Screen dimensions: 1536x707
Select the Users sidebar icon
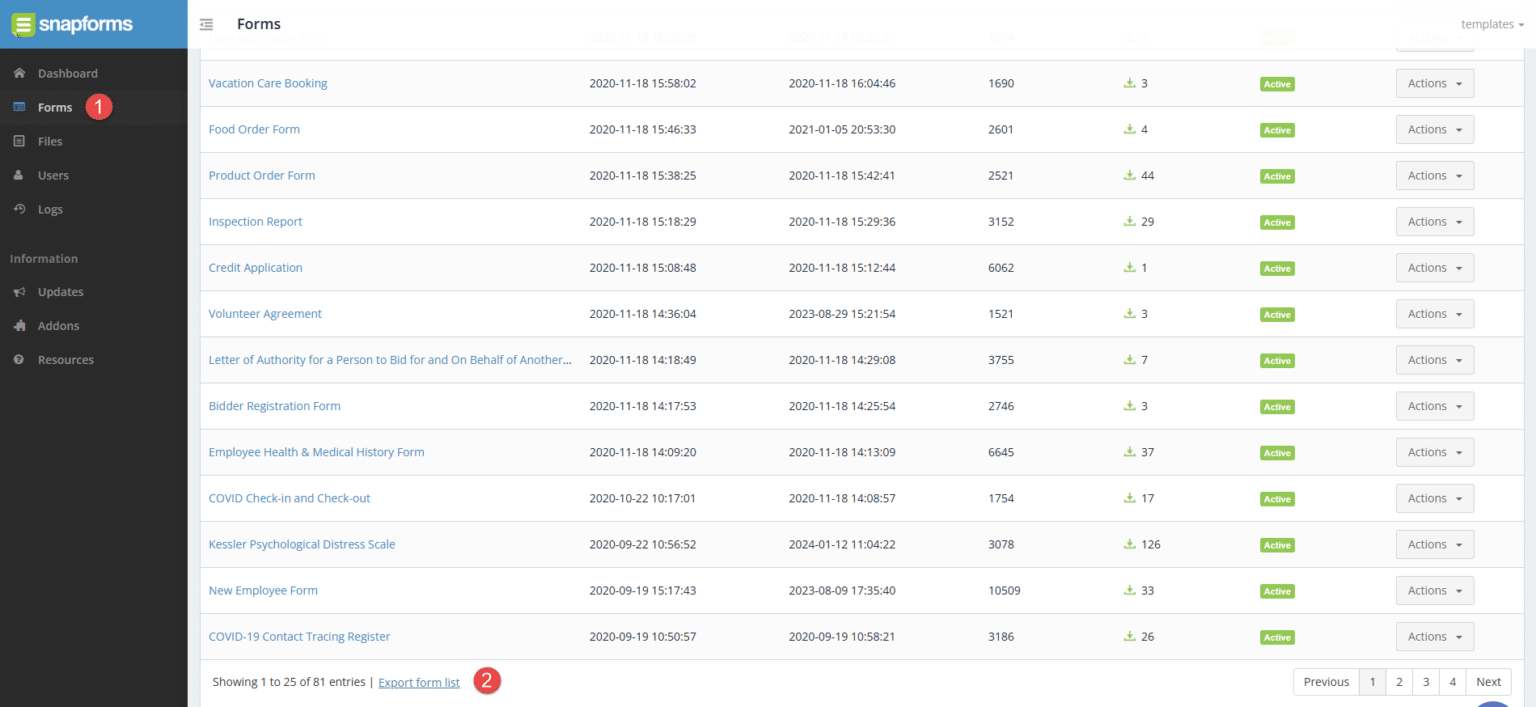[19, 174]
